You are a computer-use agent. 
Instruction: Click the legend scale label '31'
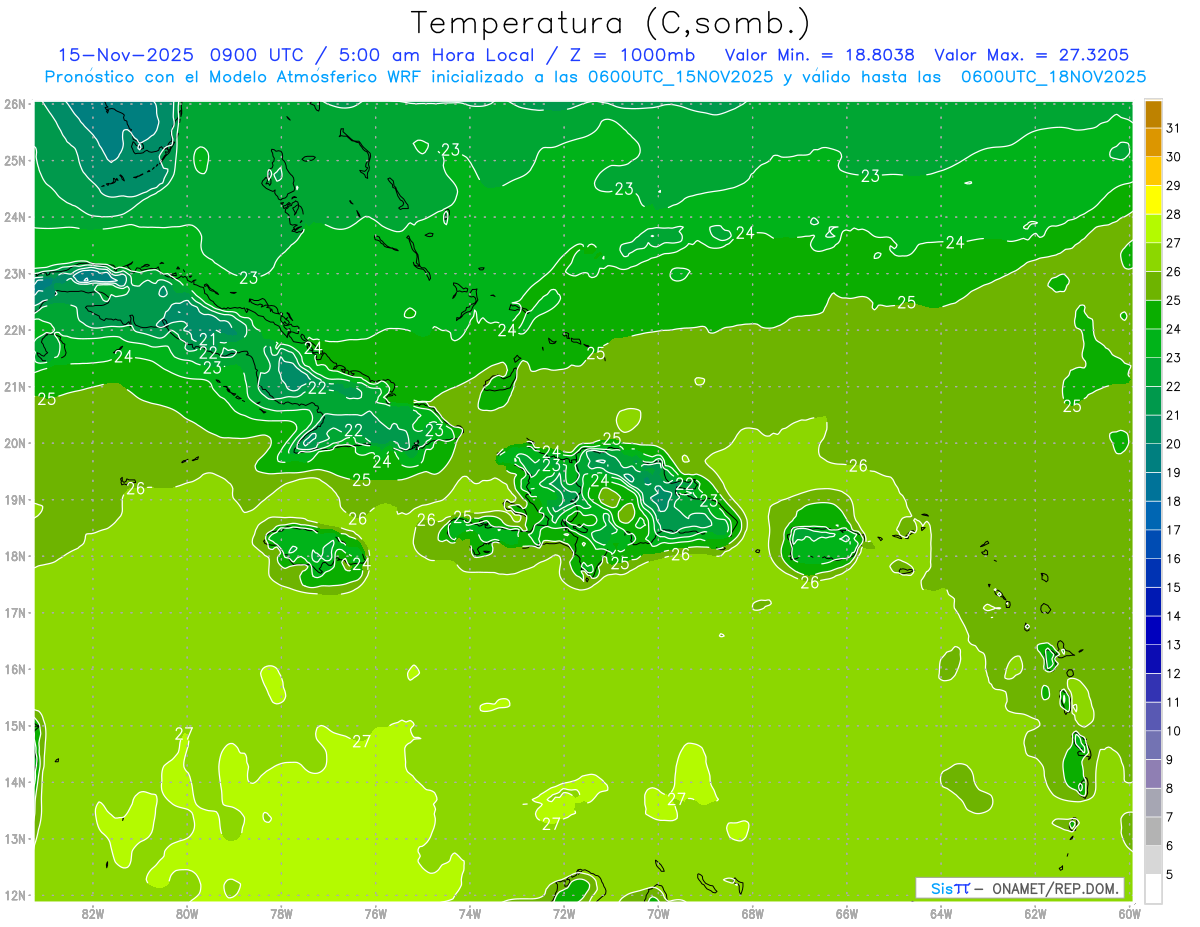click(1173, 128)
